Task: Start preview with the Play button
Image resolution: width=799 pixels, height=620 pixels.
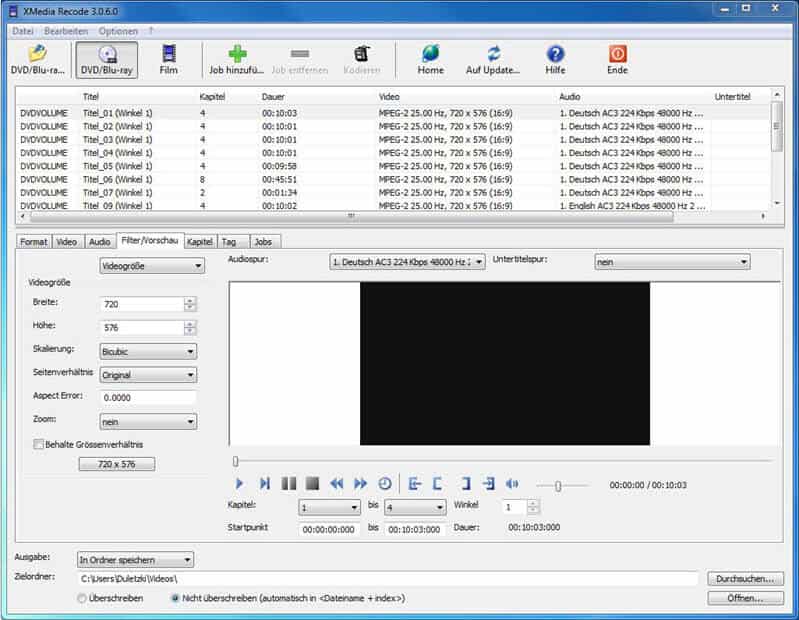Action: (x=239, y=483)
